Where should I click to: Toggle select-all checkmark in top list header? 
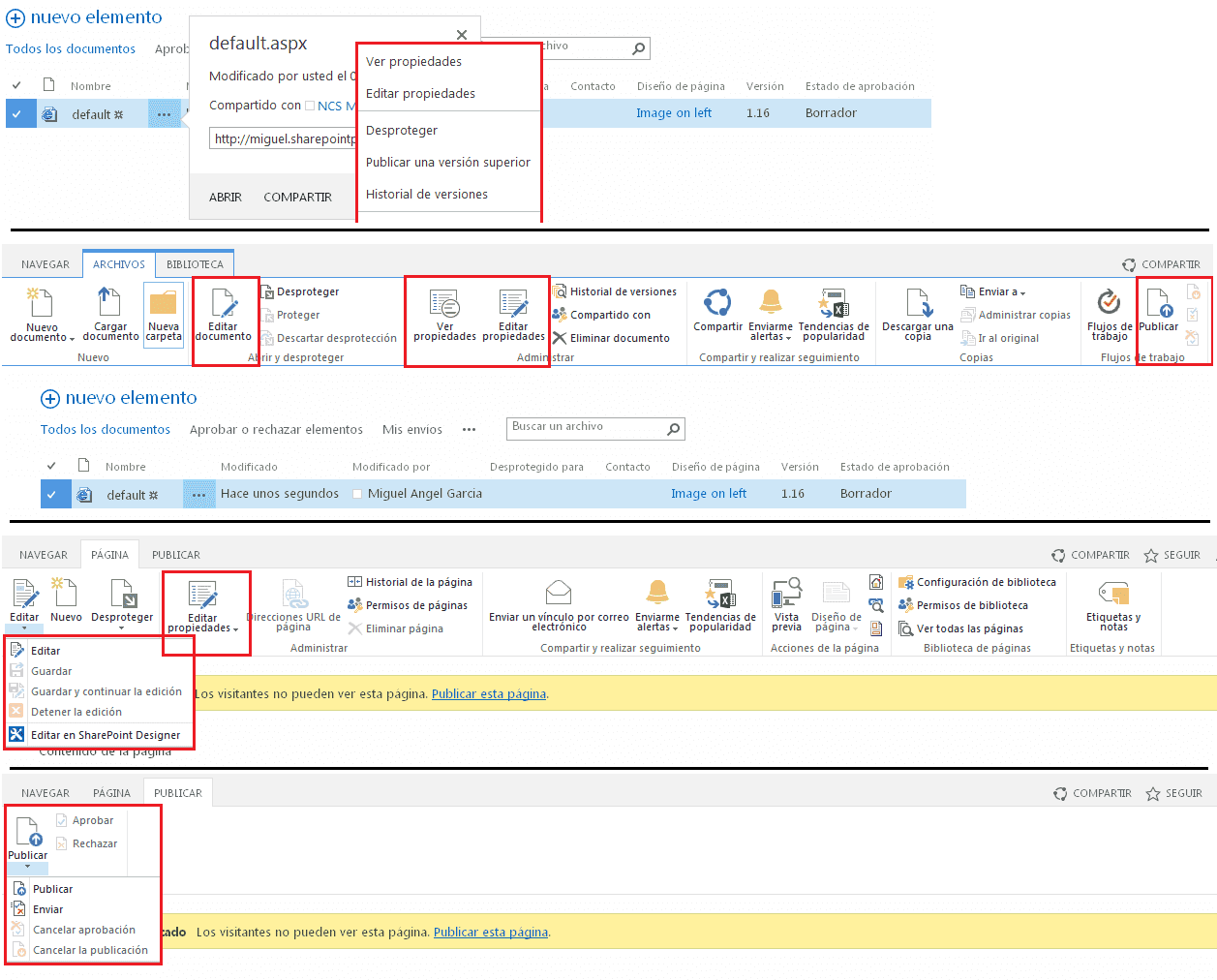point(16,85)
